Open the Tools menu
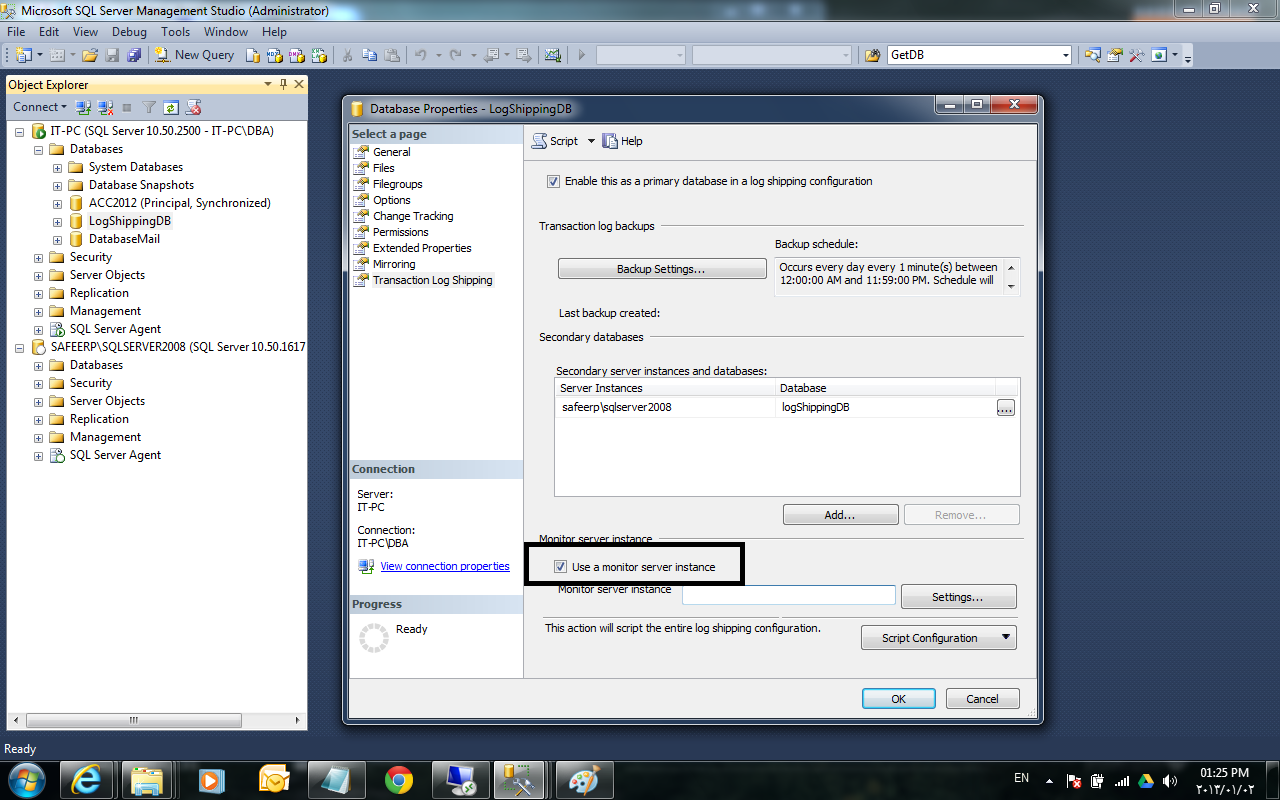 coord(175,32)
